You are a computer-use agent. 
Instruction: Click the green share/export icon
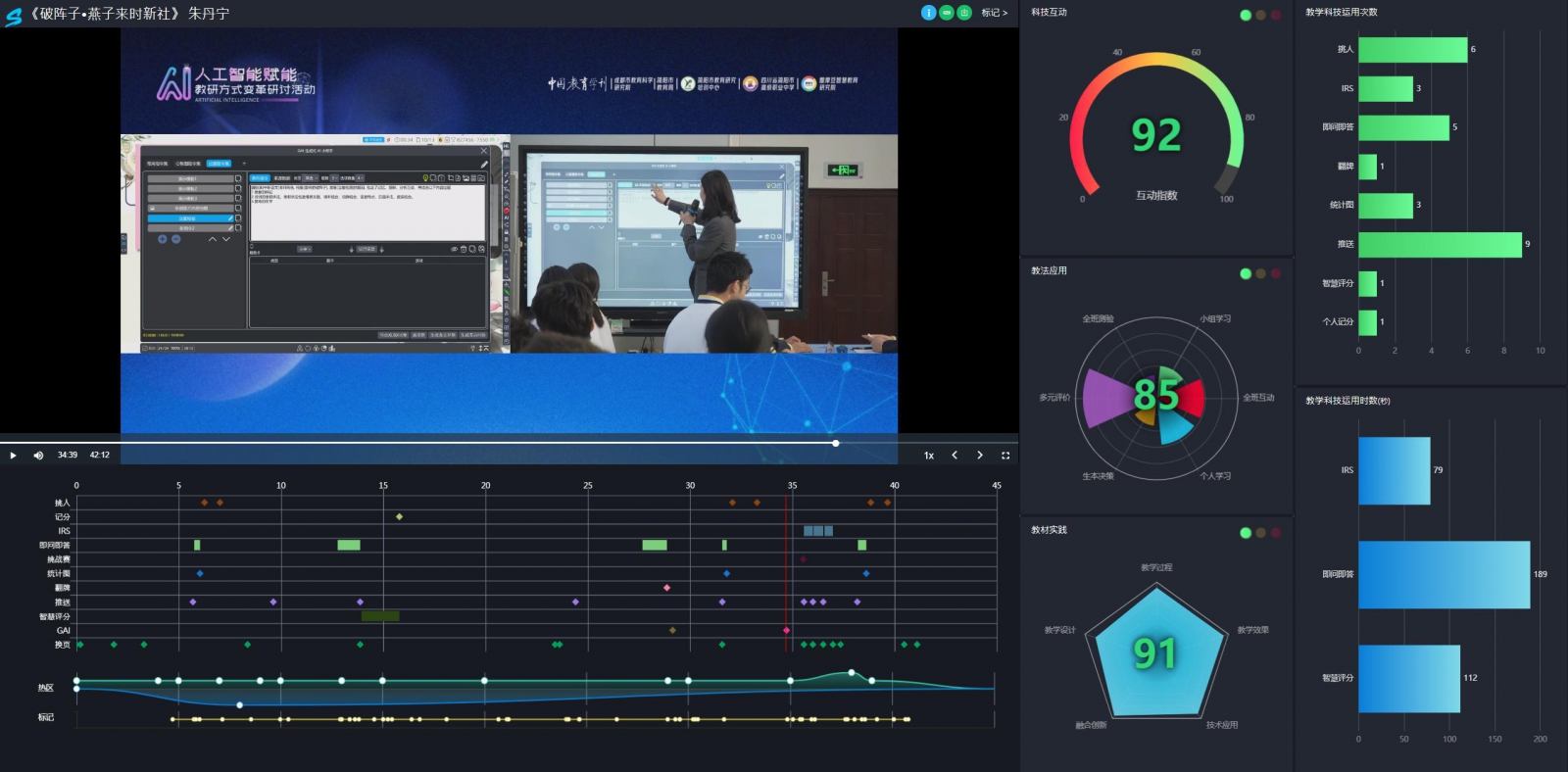(964, 13)
